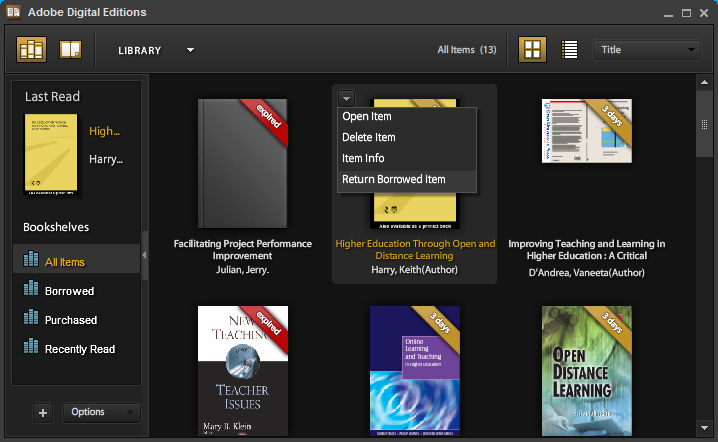This screenshot has height=442, width=718.
Task: Click 3 days ribbon on Open Distance Learning book
Action: 611,324
